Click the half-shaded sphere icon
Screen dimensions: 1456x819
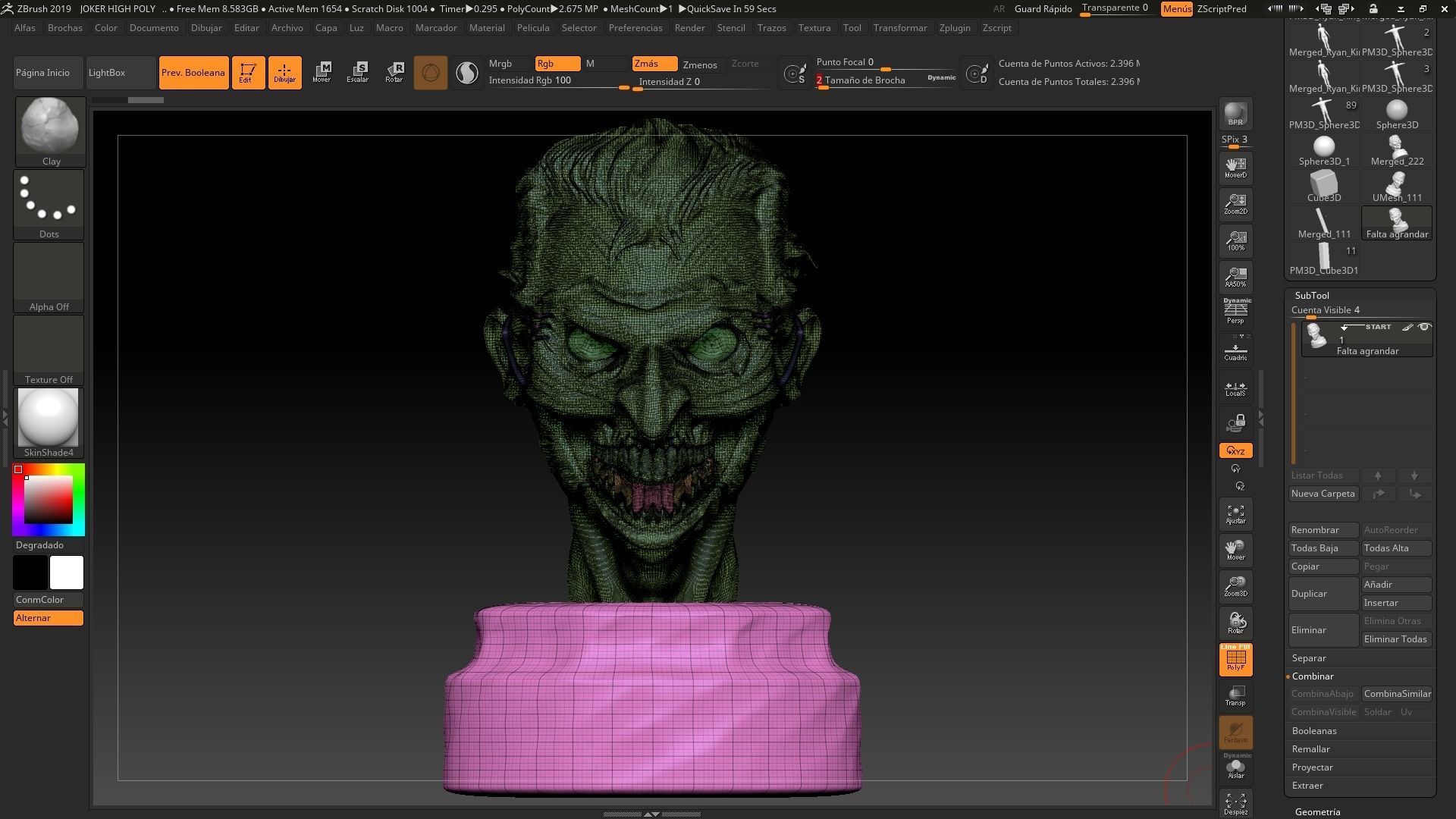467,73
